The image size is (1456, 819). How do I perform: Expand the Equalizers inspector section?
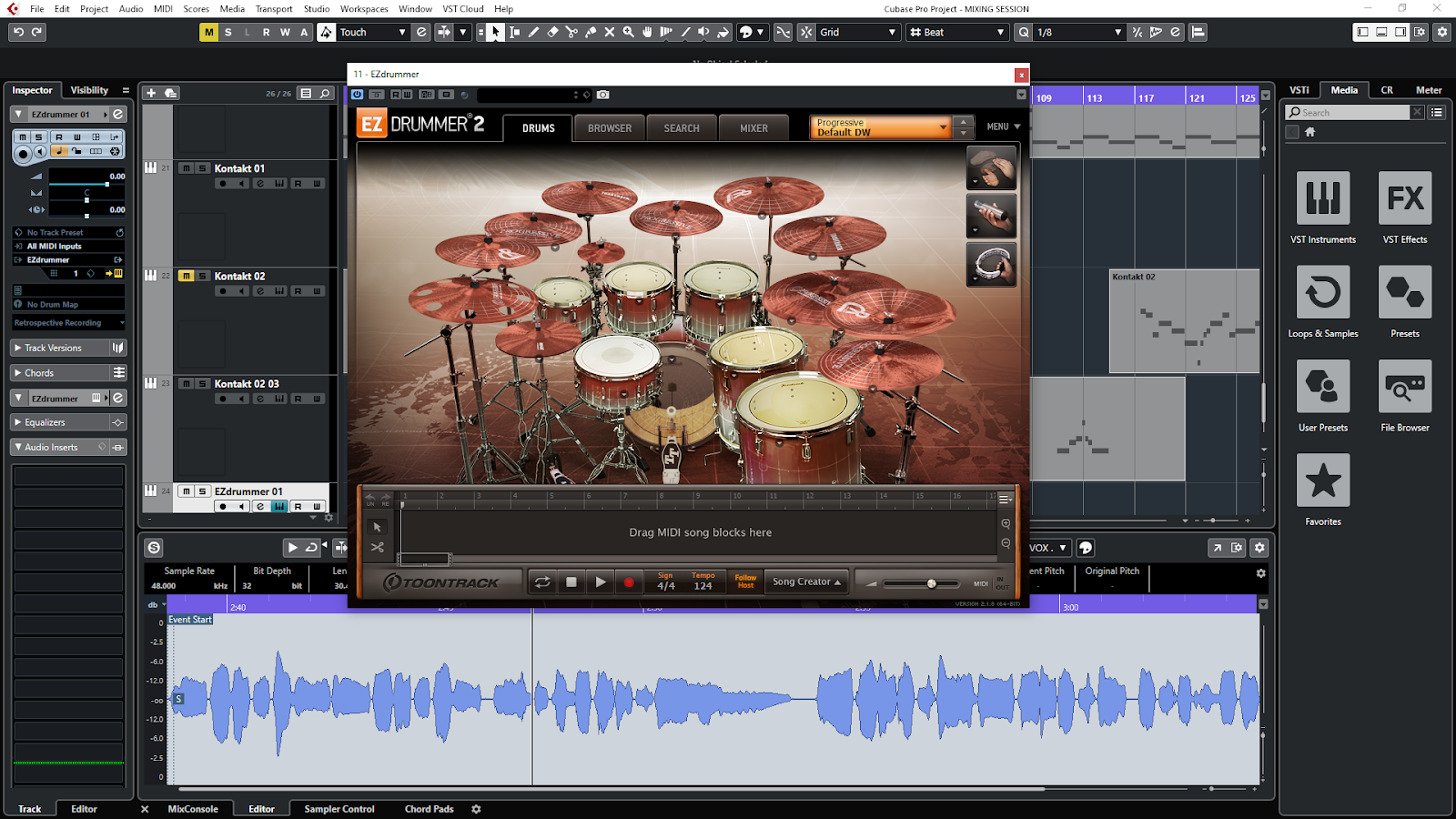68,422
